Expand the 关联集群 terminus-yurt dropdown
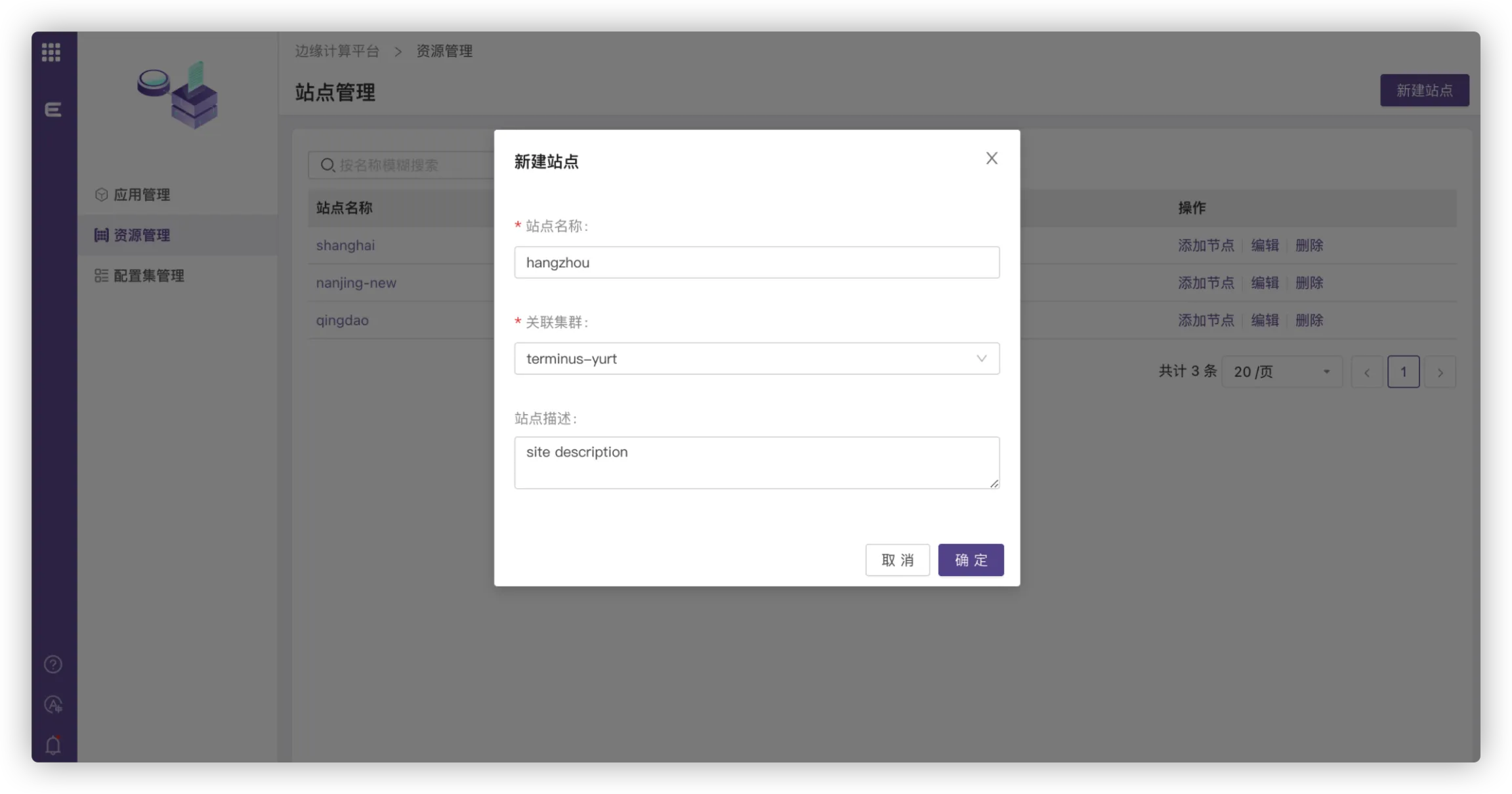The width and height of the screenshot is (1512, 794). 757,359
